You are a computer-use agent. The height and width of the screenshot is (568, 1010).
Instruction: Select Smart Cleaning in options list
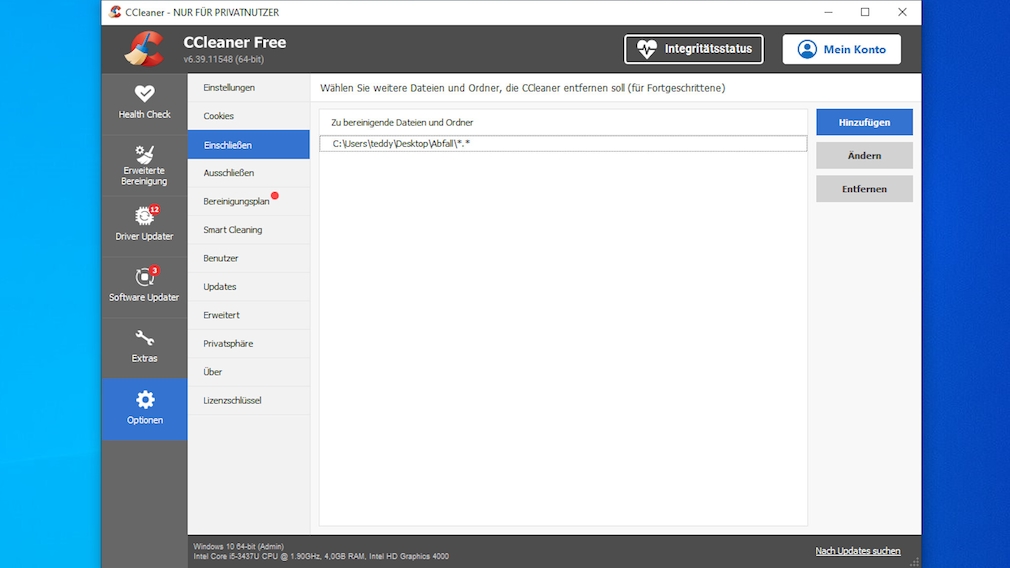(233, 230)
